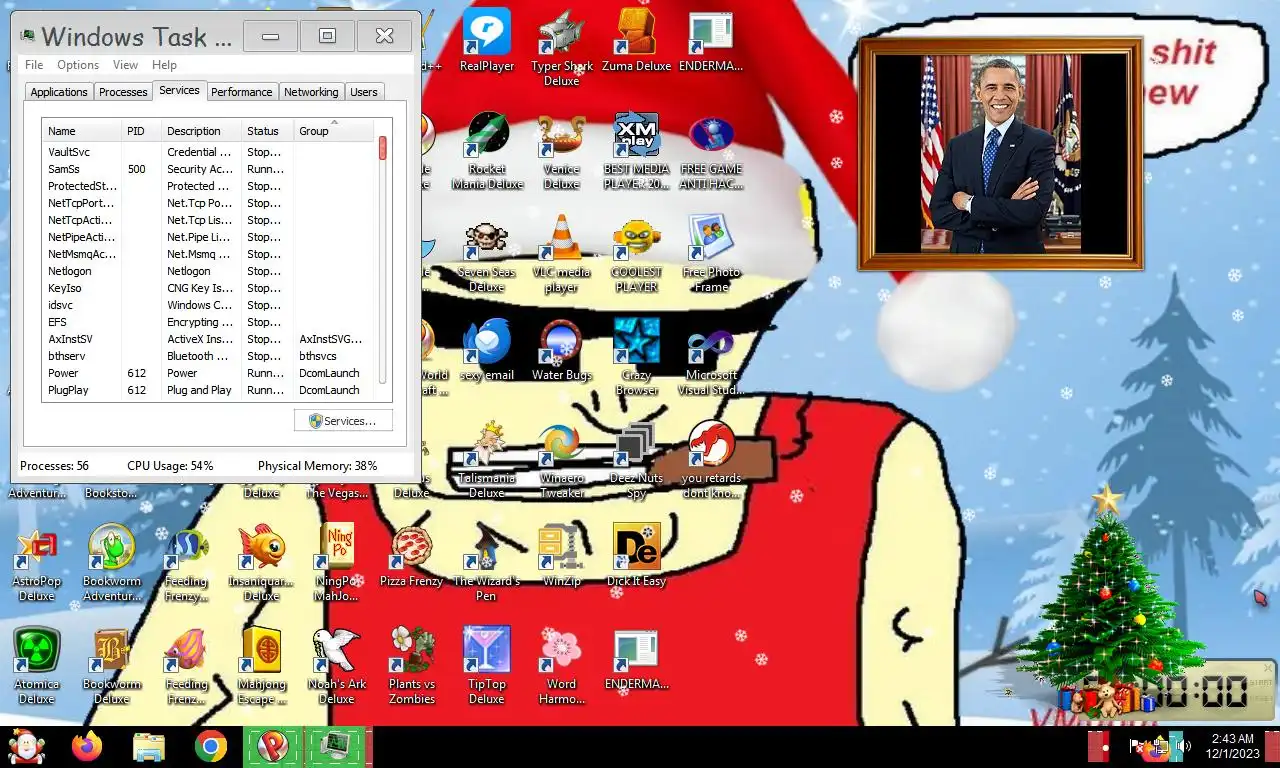Select the VaultSvc service row
Image resolution: width=1280 pixels, height=768 pixels.
pos(209,152)
